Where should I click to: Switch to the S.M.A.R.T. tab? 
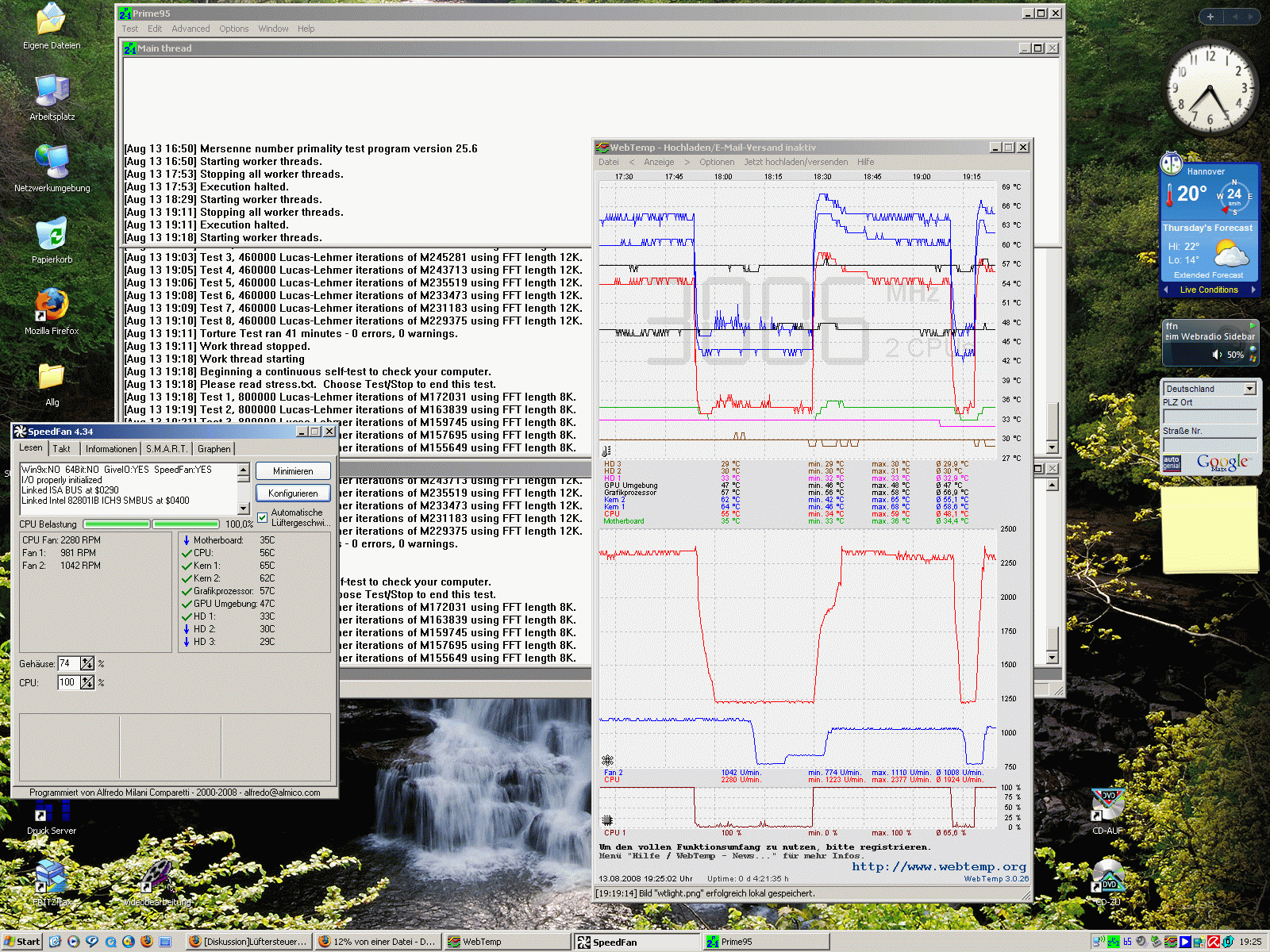[x=167, y=449]
